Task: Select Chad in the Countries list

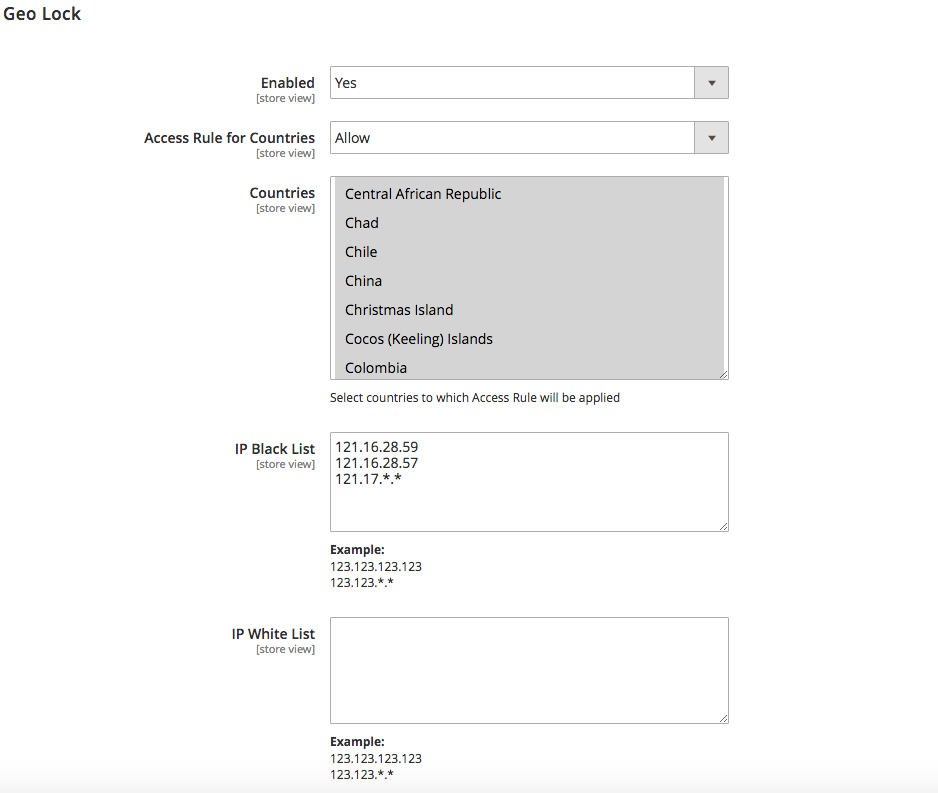Action: click(529, 223)
